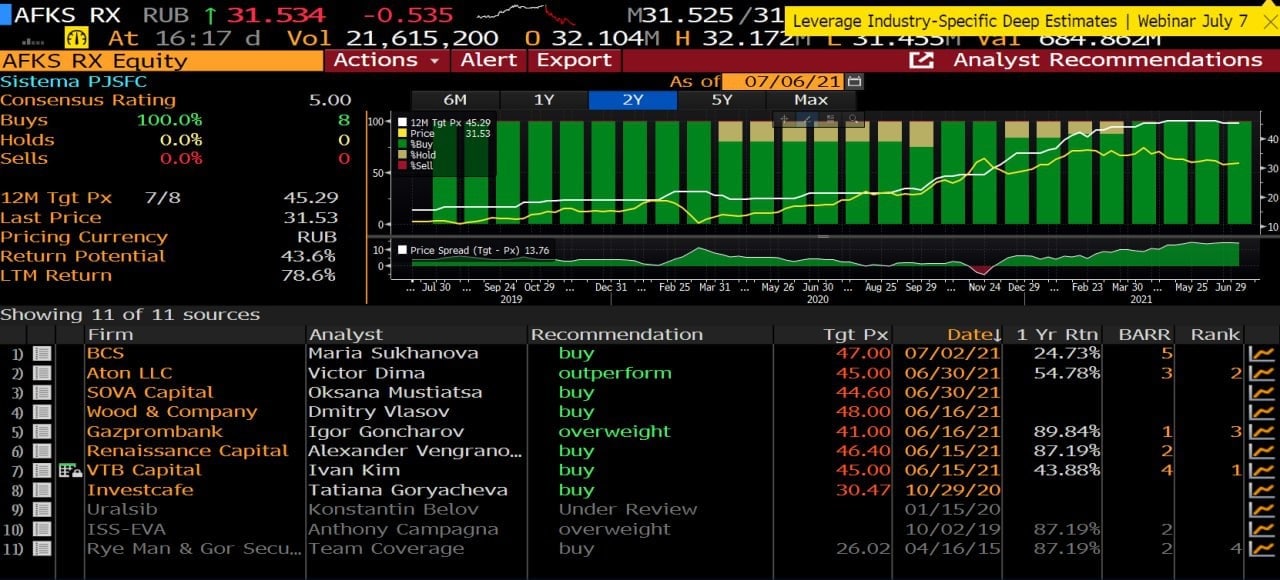1280x580 pixels.
Task: Open the chart icon for Aton LLC row
Action: (1262, 373)
